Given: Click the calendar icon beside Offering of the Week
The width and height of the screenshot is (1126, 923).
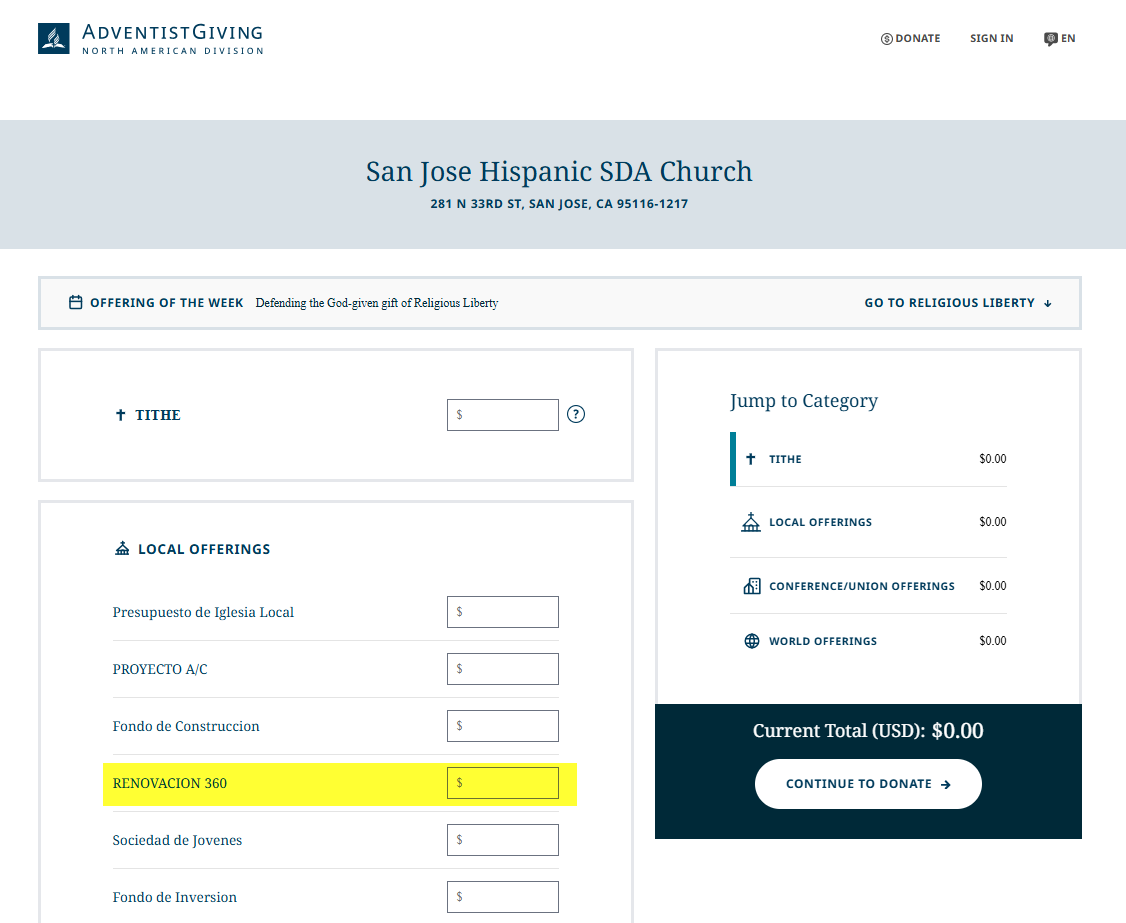Looking at the screenshot, I should [75, 302].
